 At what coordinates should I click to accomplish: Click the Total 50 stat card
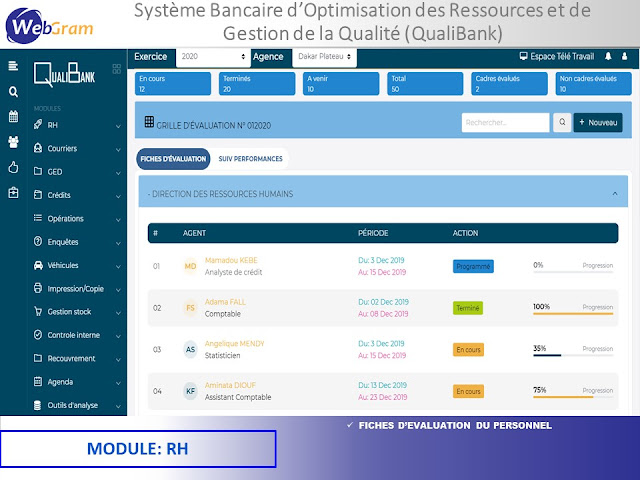(425, 83)
